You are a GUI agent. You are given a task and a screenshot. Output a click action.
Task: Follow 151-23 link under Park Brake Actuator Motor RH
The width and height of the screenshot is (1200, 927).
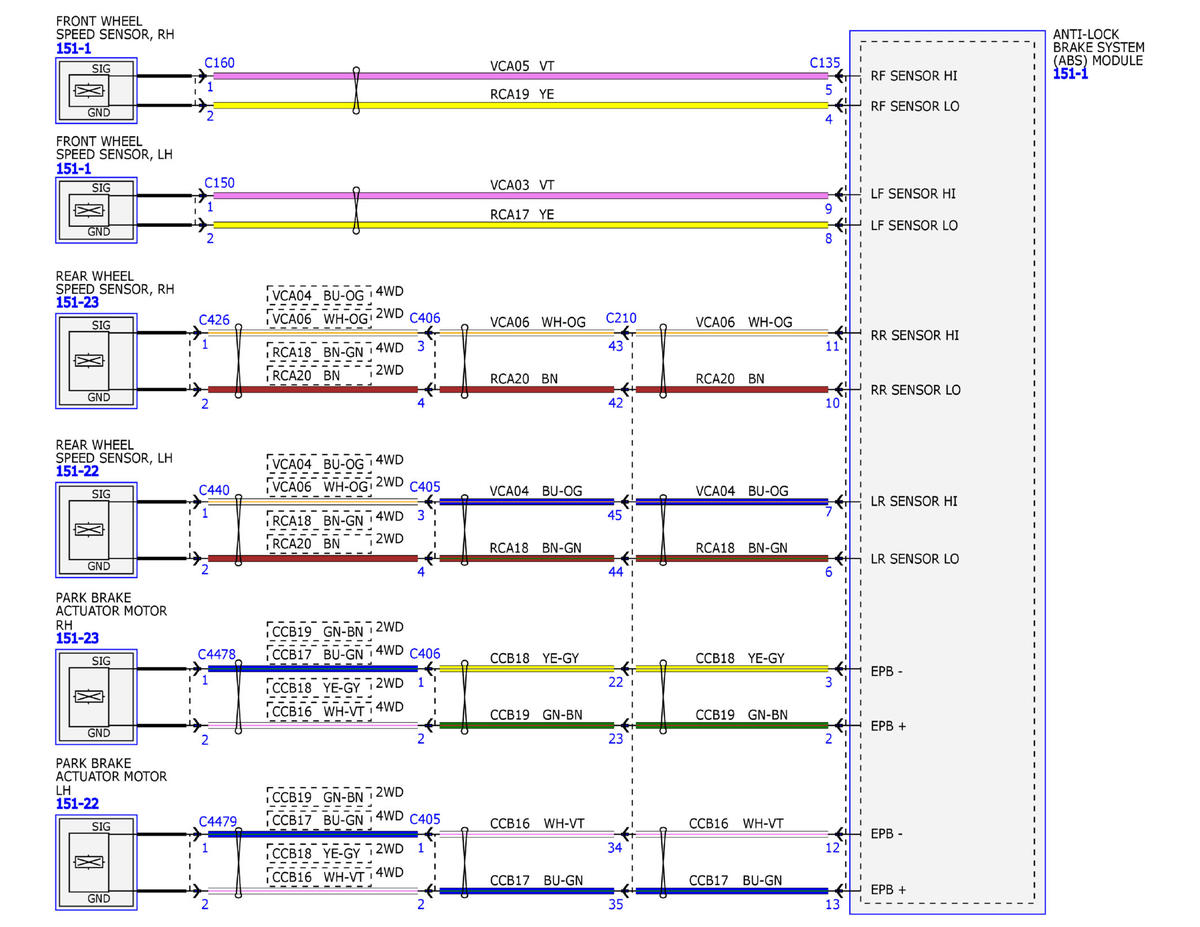(78, 638)
